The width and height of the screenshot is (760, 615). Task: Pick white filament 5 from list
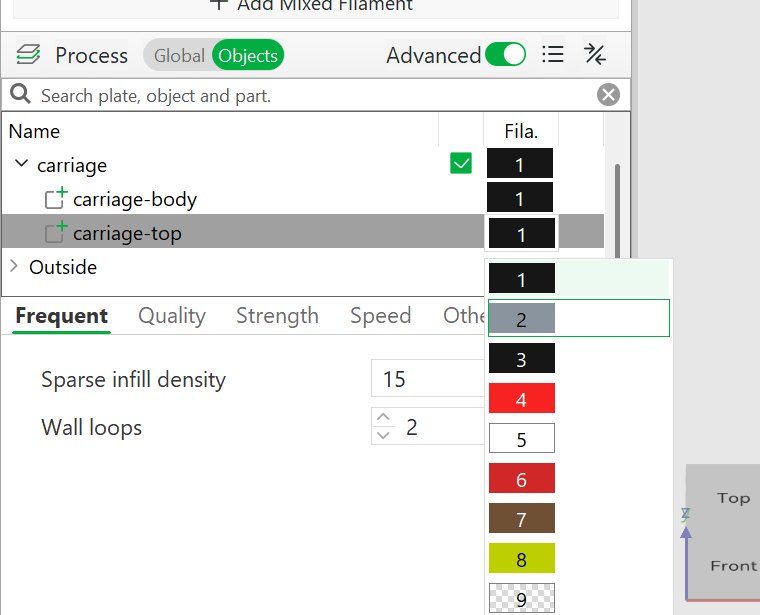[522, 438]
